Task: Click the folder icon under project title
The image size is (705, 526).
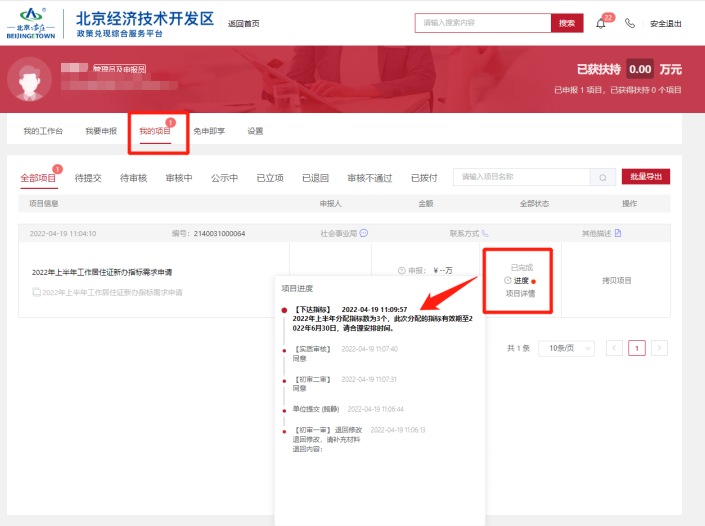Action: point(36,292)
